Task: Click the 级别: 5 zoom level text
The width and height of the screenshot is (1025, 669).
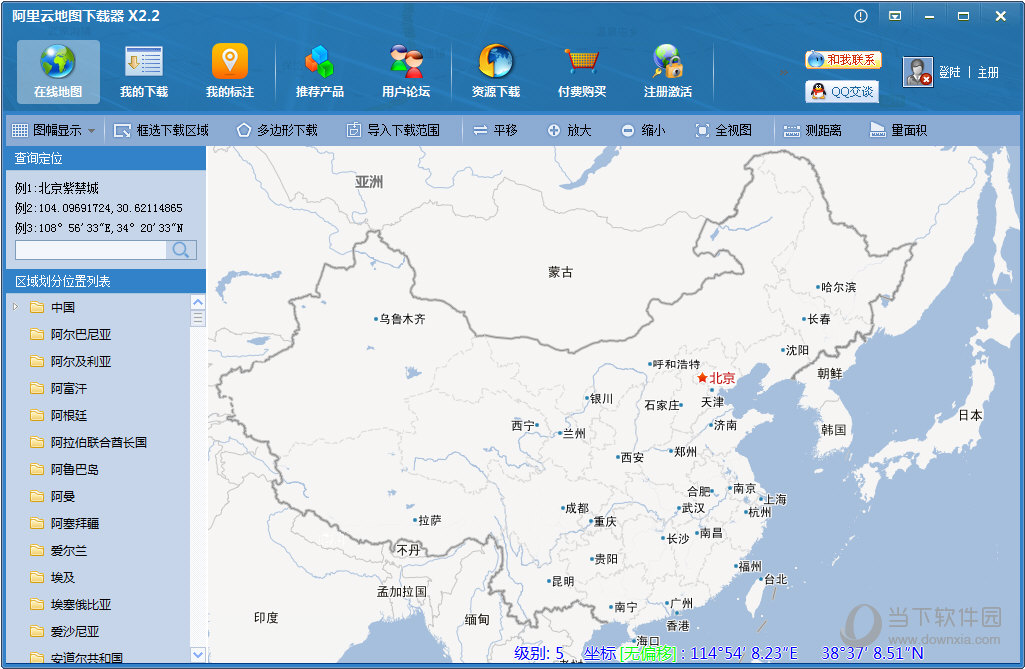Action: pos(539,653)
